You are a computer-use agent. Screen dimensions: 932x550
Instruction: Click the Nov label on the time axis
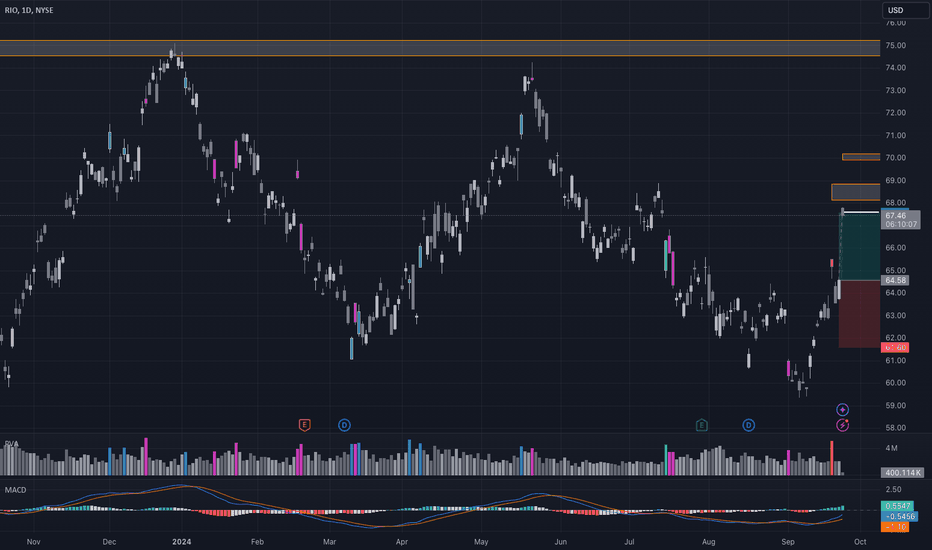33,542
